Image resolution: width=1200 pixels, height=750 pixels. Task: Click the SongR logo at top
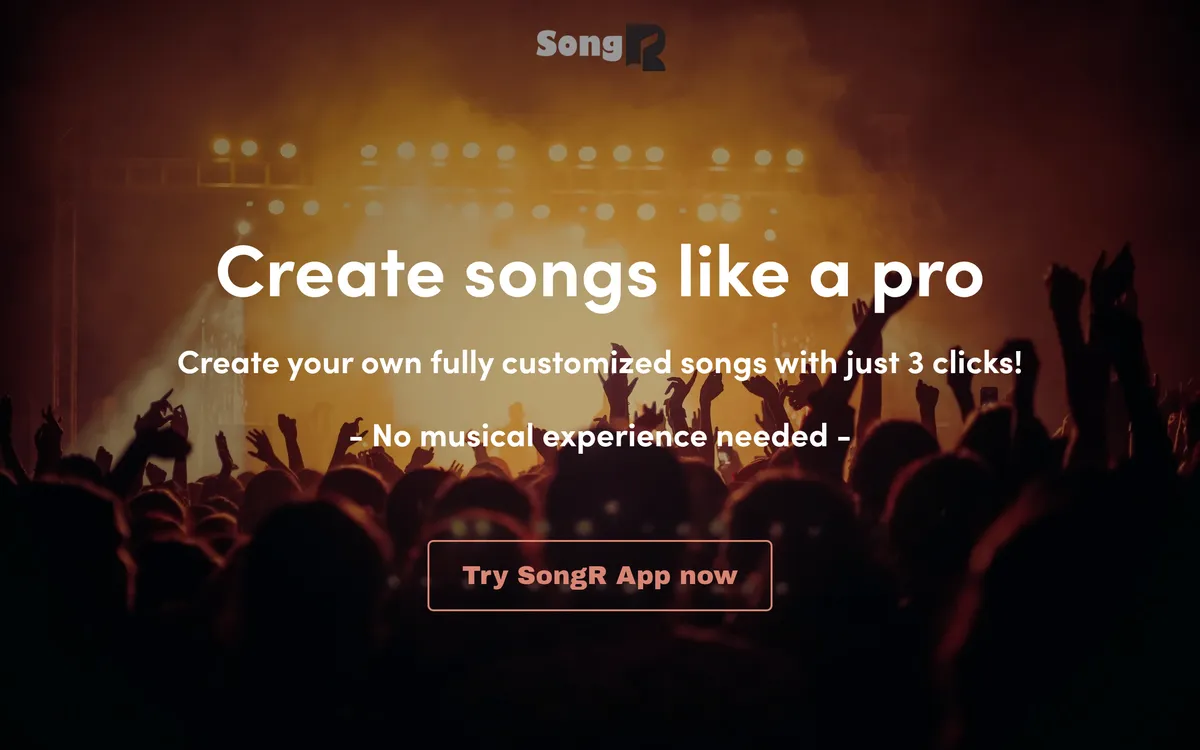tap(600, 46)
